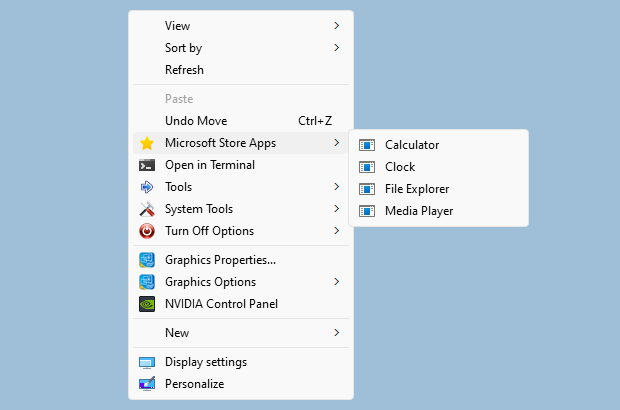
Task: Click the System Tools hammer icon
Action: tap(147, 209)
